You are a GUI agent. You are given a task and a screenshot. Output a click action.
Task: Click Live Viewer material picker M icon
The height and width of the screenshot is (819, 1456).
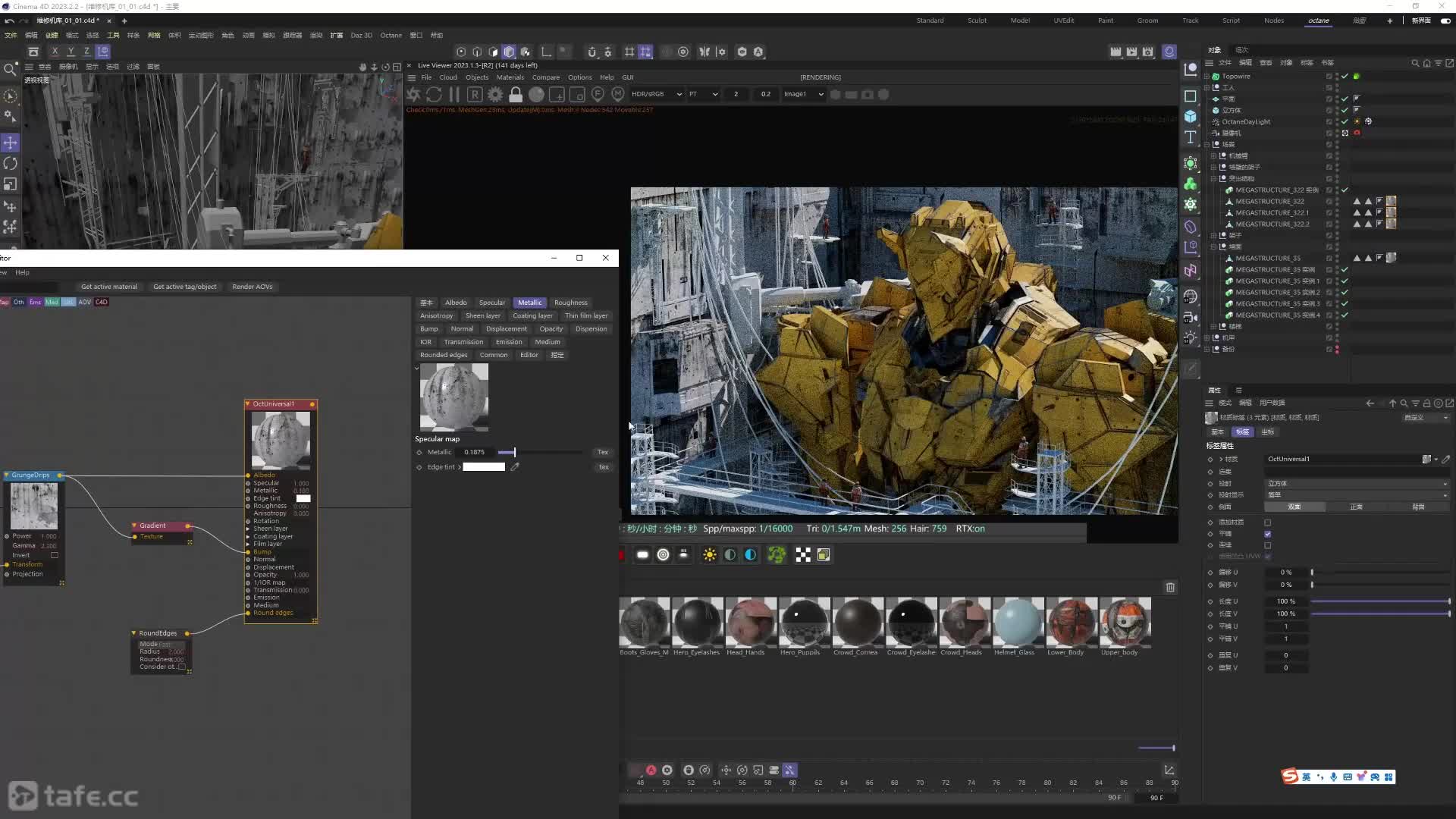[x=618, y=94]
